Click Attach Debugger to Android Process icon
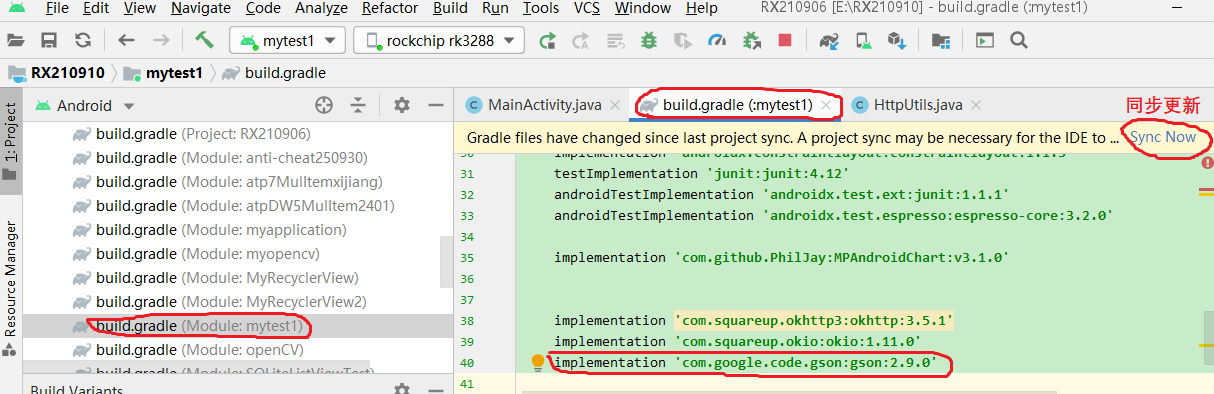Screen dimensions: 1214x394 [751, 41]
